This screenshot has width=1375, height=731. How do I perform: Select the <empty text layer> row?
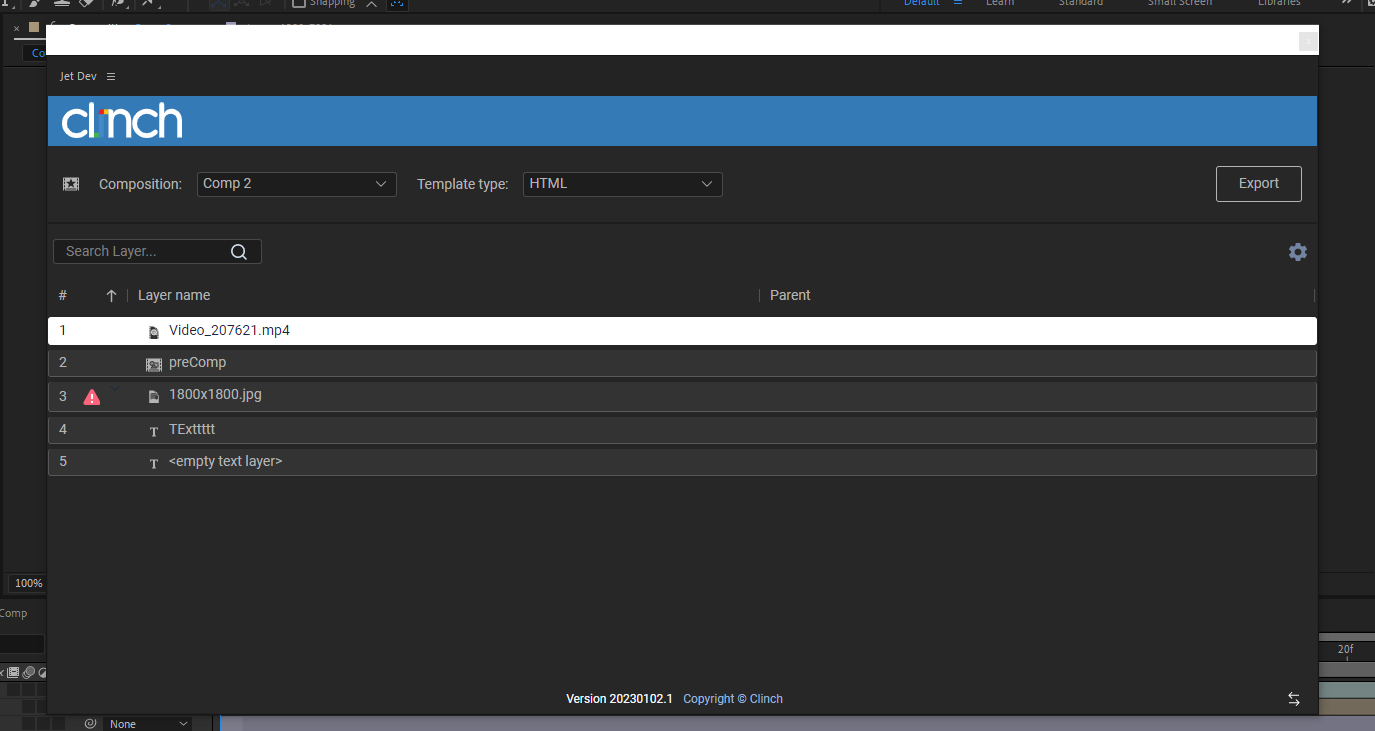pyautogui.click(x=682, y=462)
